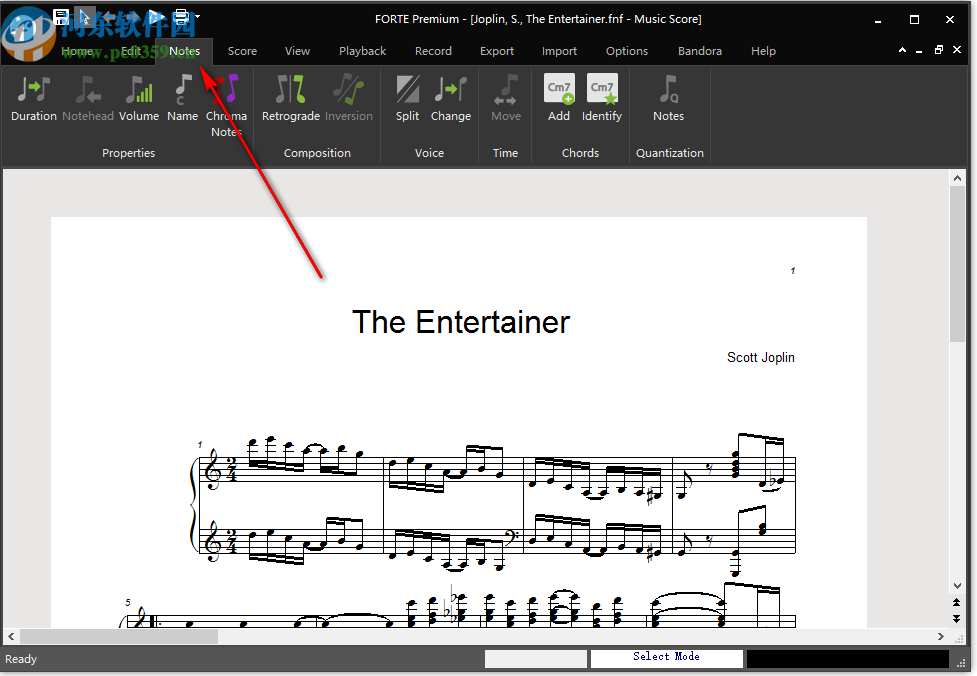977x676 pixels.
Task: Open the note Duration tool
Action: pos(34,98)
